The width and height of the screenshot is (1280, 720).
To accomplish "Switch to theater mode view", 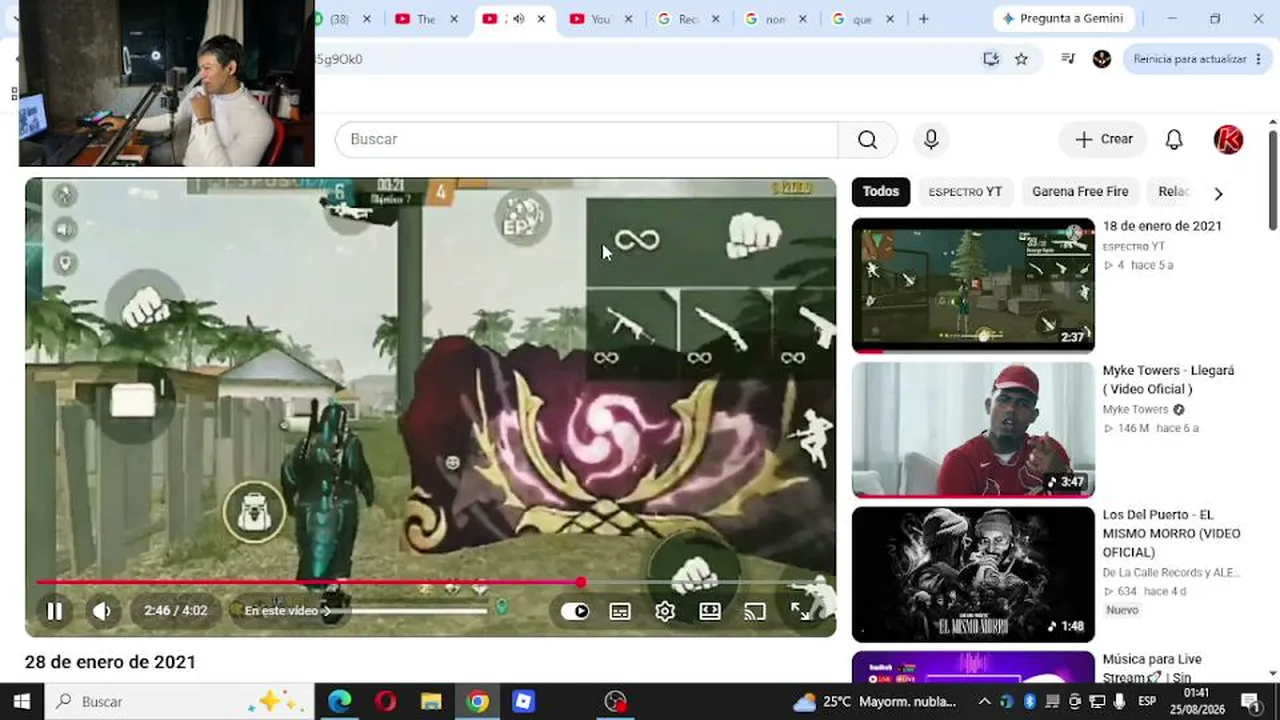I will [x=710, y=611].
